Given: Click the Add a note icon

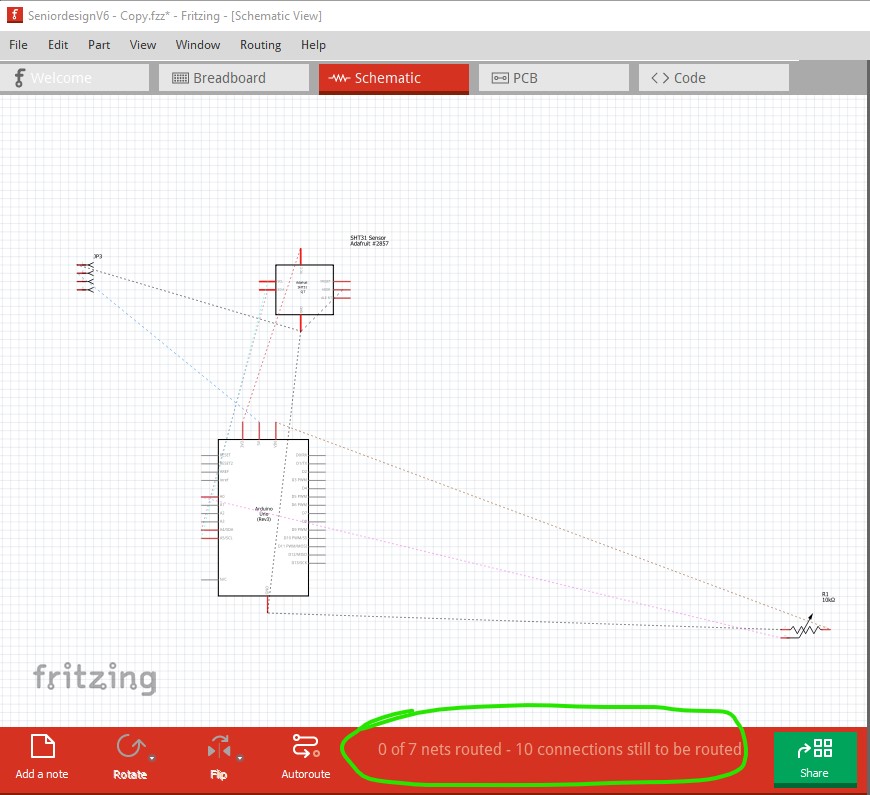Looking at the screenshot, I should 42,746.
